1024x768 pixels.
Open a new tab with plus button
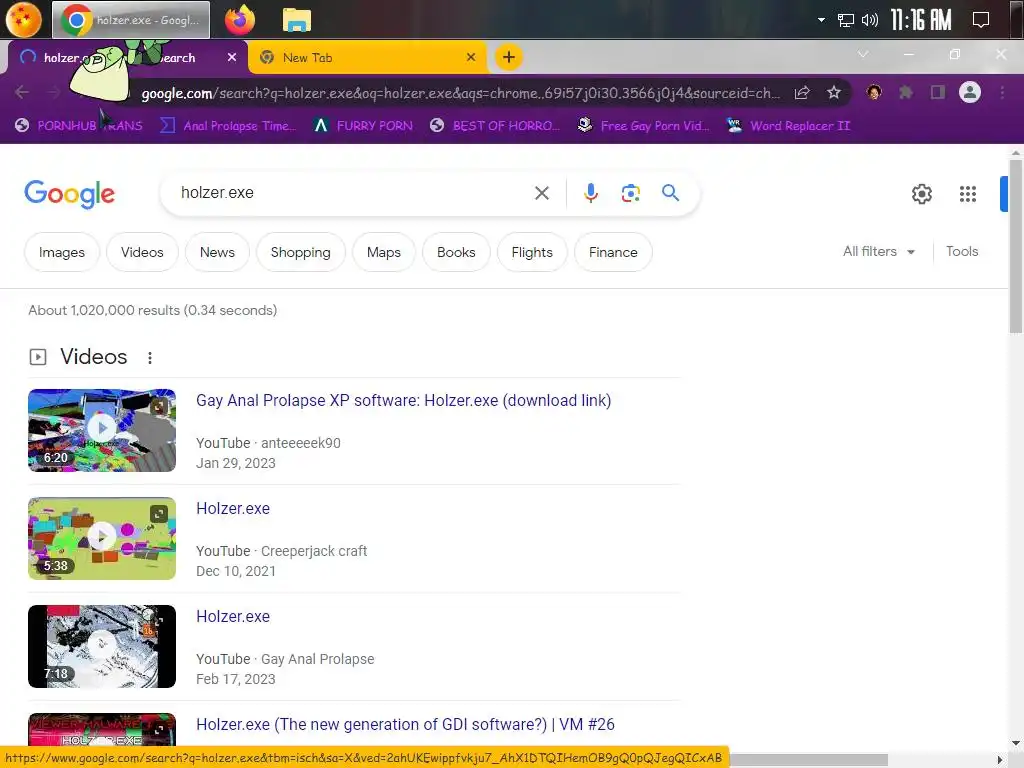pyautogui.click(x=509, y=57)
